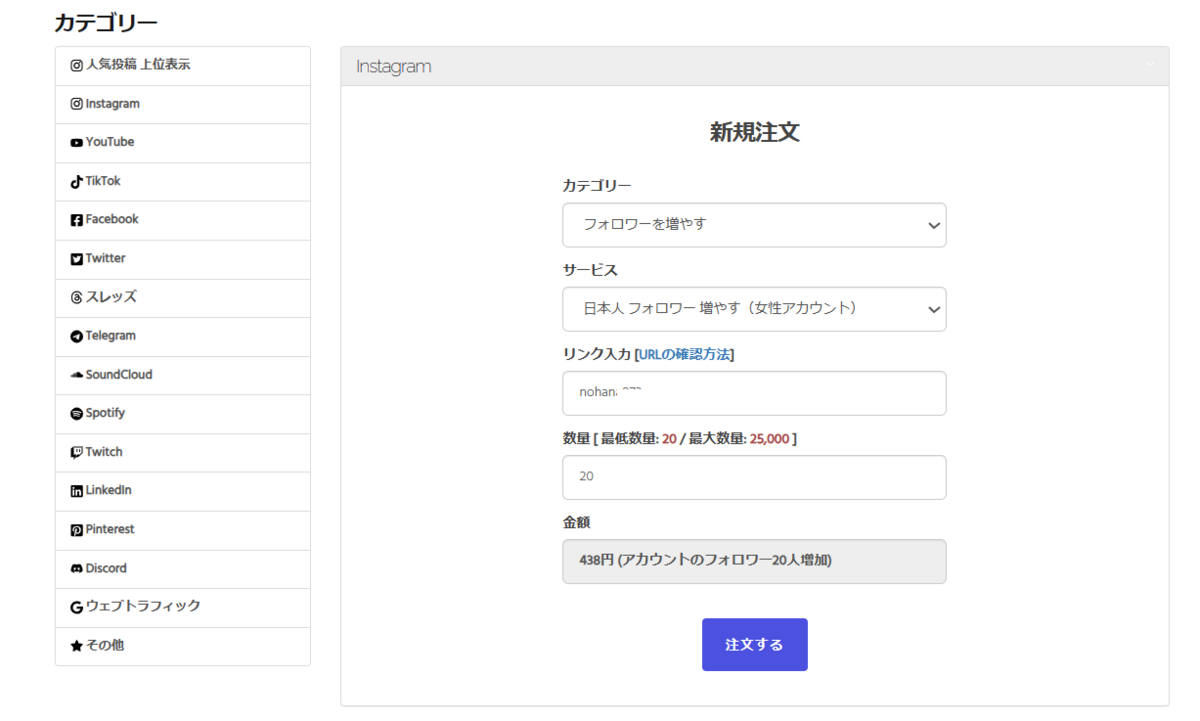Open the Telegram icon category

point(77,337)
